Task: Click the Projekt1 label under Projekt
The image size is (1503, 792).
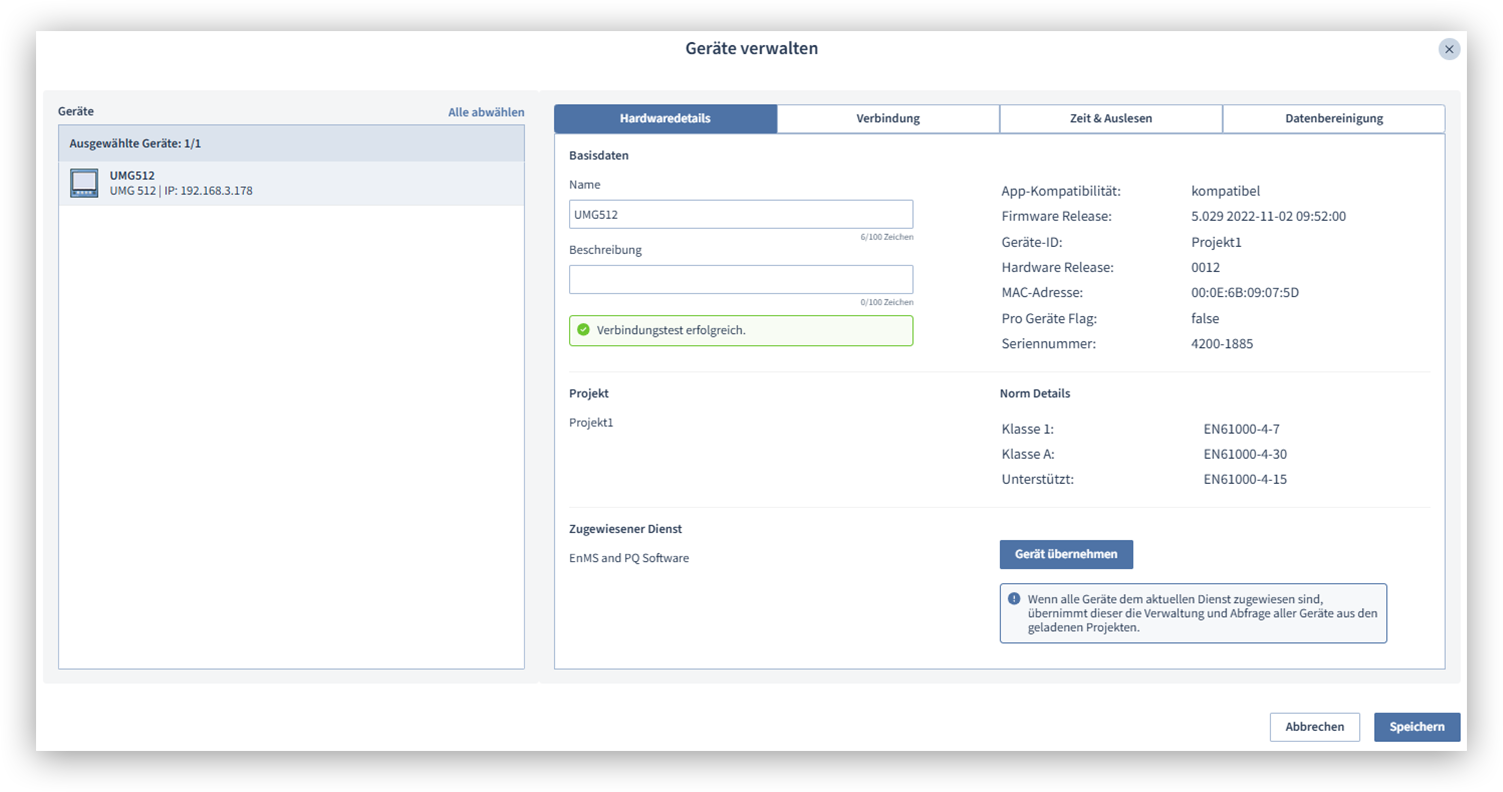Action: point(589,422)
